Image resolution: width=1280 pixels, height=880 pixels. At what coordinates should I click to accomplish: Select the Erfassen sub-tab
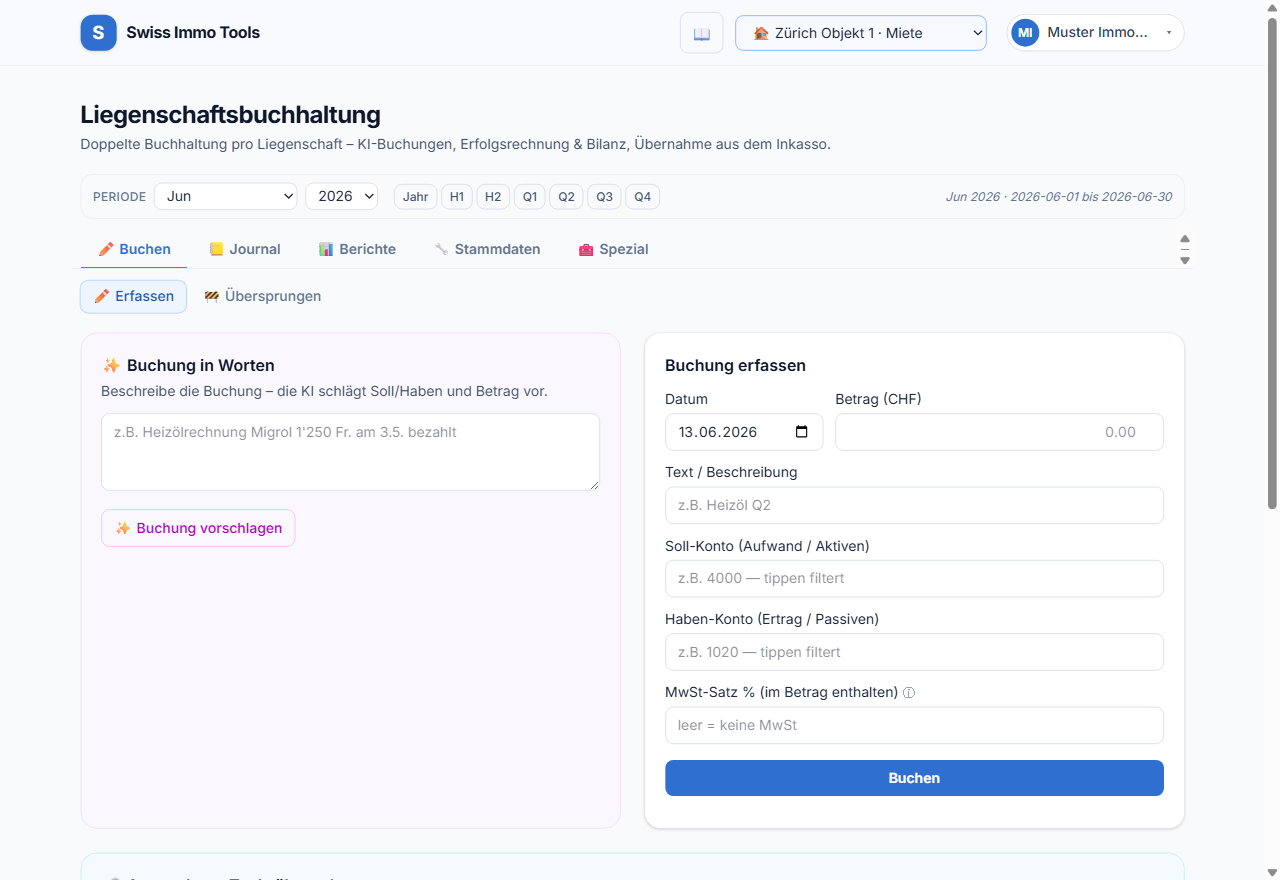coord(133,296)
